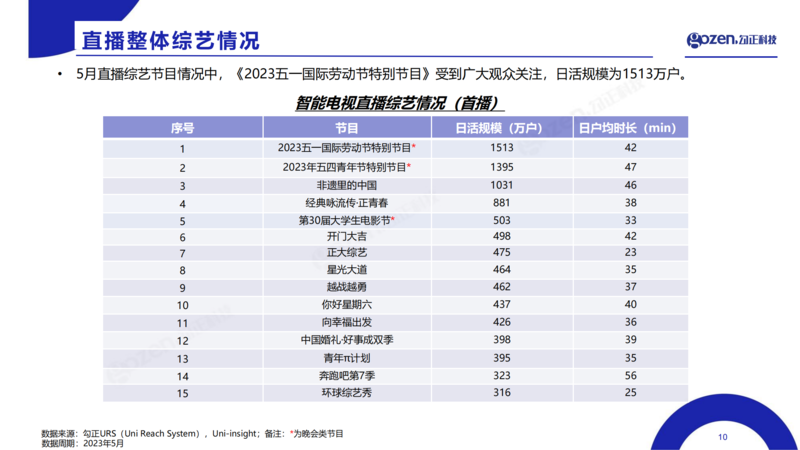Click the 奔跑吧第7季 program cell
Image resolution: width=800 pixels, height=450 pixels.
(x=347, y=375)
